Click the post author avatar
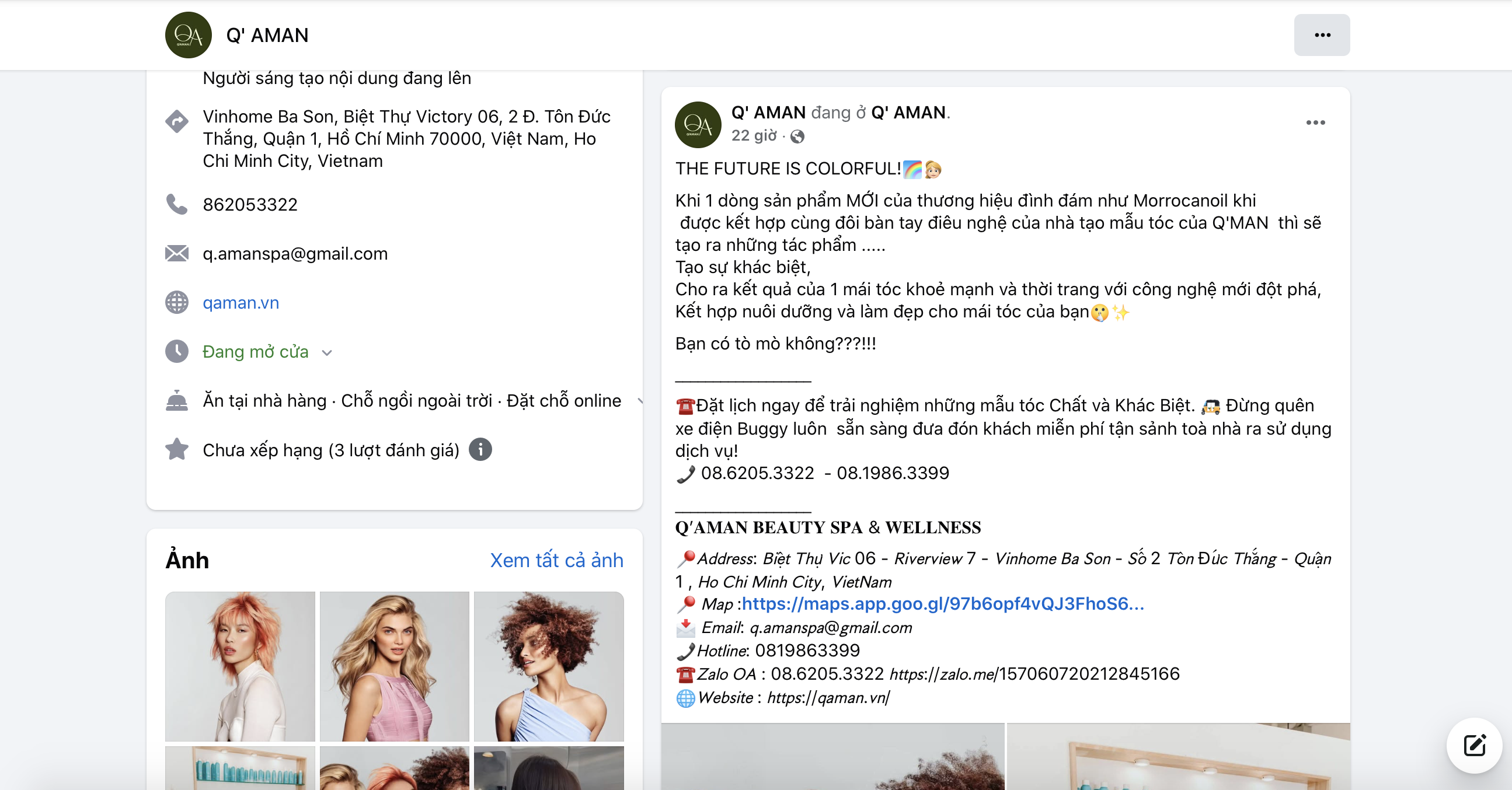1512x790 pixels. point(697,125)
